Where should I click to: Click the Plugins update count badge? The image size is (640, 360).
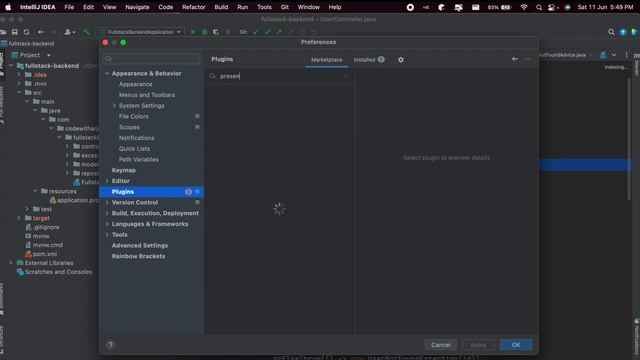click(x=188, y=192)
